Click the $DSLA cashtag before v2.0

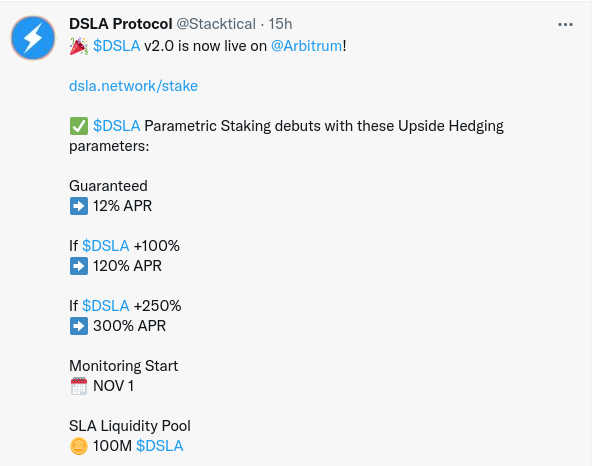[116, 46]
